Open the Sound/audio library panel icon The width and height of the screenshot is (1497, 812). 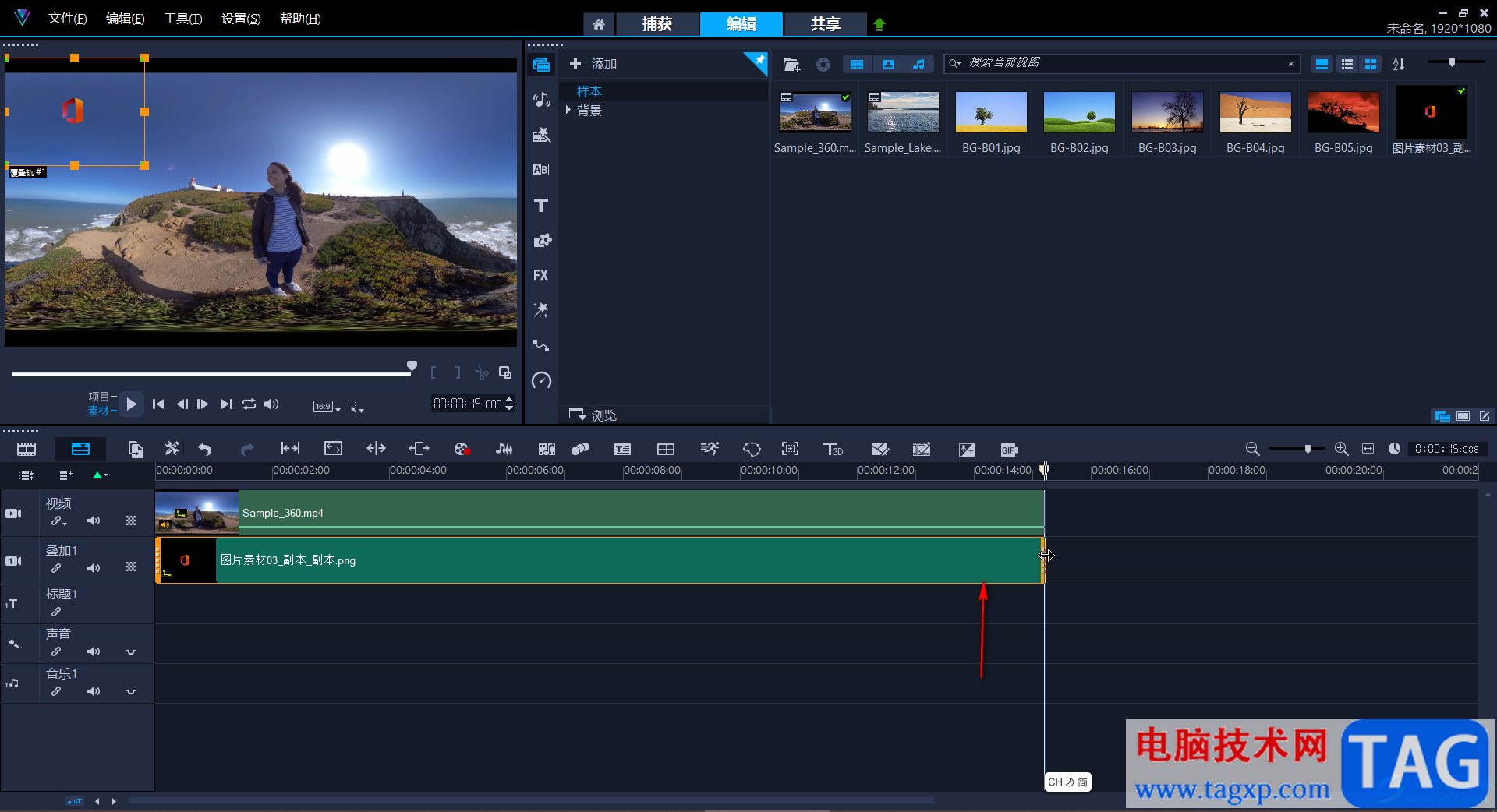[541, 100]
